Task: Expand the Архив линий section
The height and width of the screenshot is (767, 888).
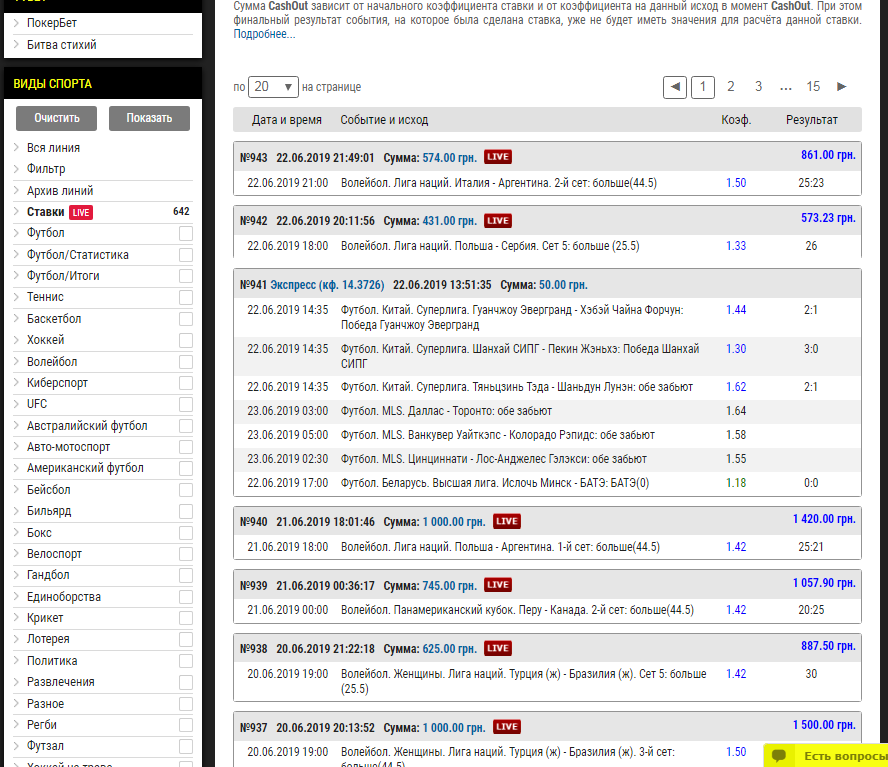Action: pos(60,191)
